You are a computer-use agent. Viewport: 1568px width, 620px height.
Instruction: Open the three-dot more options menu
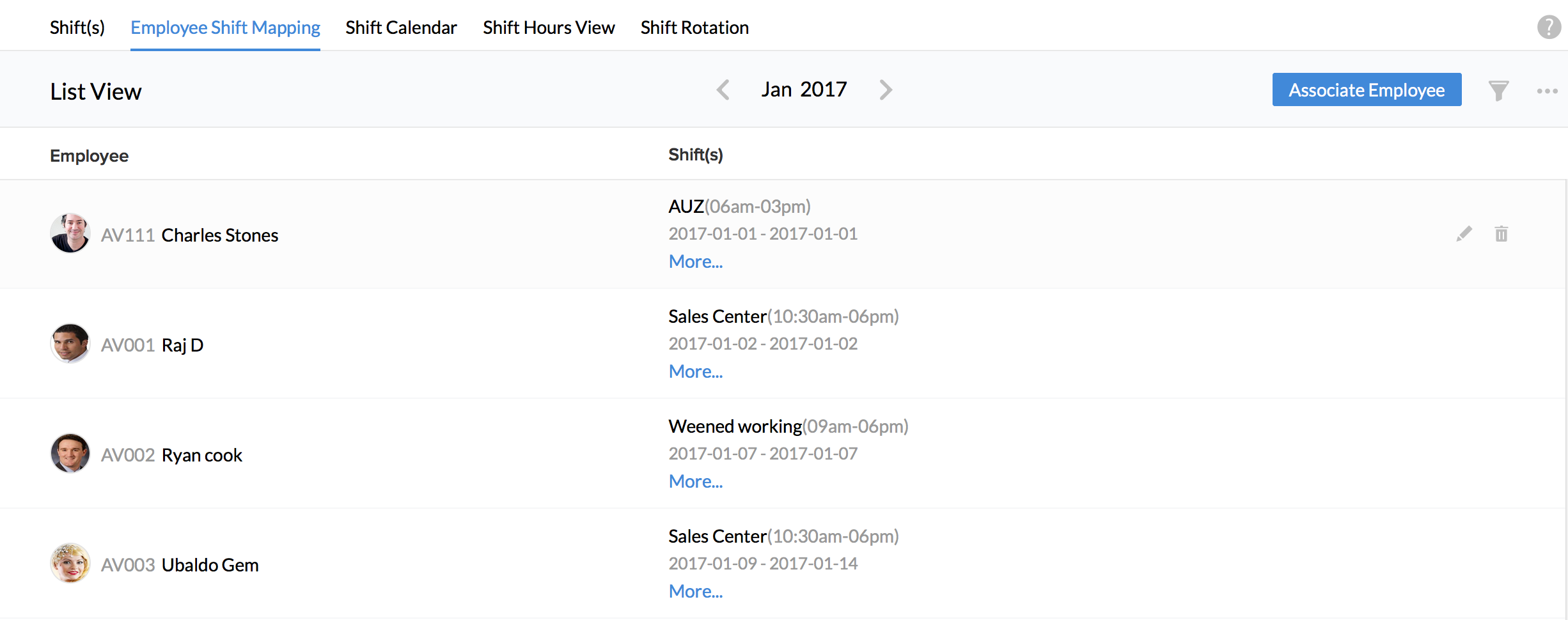tap(1547, 91)
